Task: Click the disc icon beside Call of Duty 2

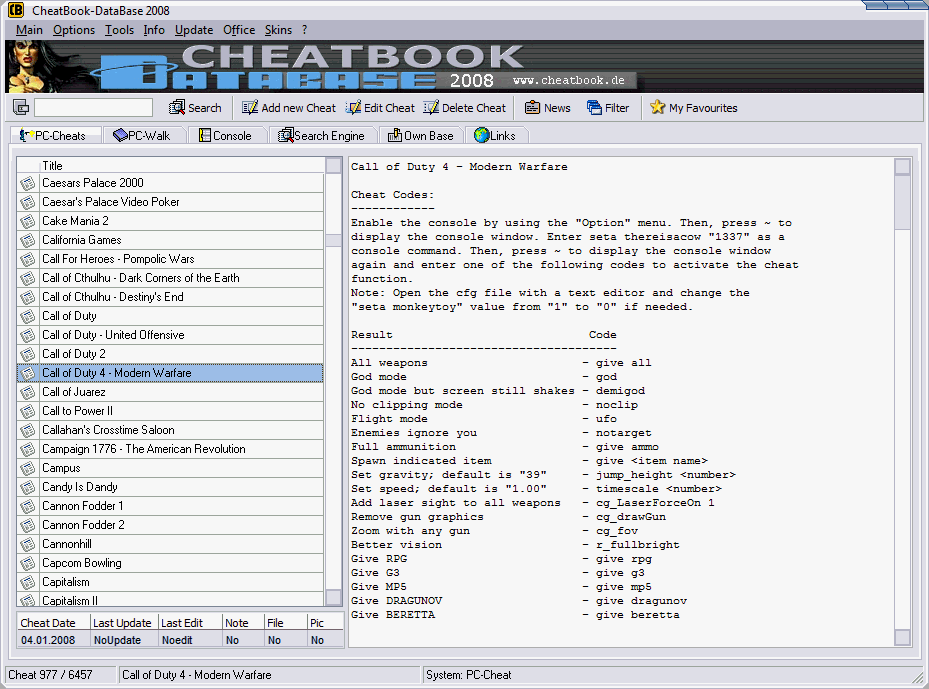Action: (27, 354)
